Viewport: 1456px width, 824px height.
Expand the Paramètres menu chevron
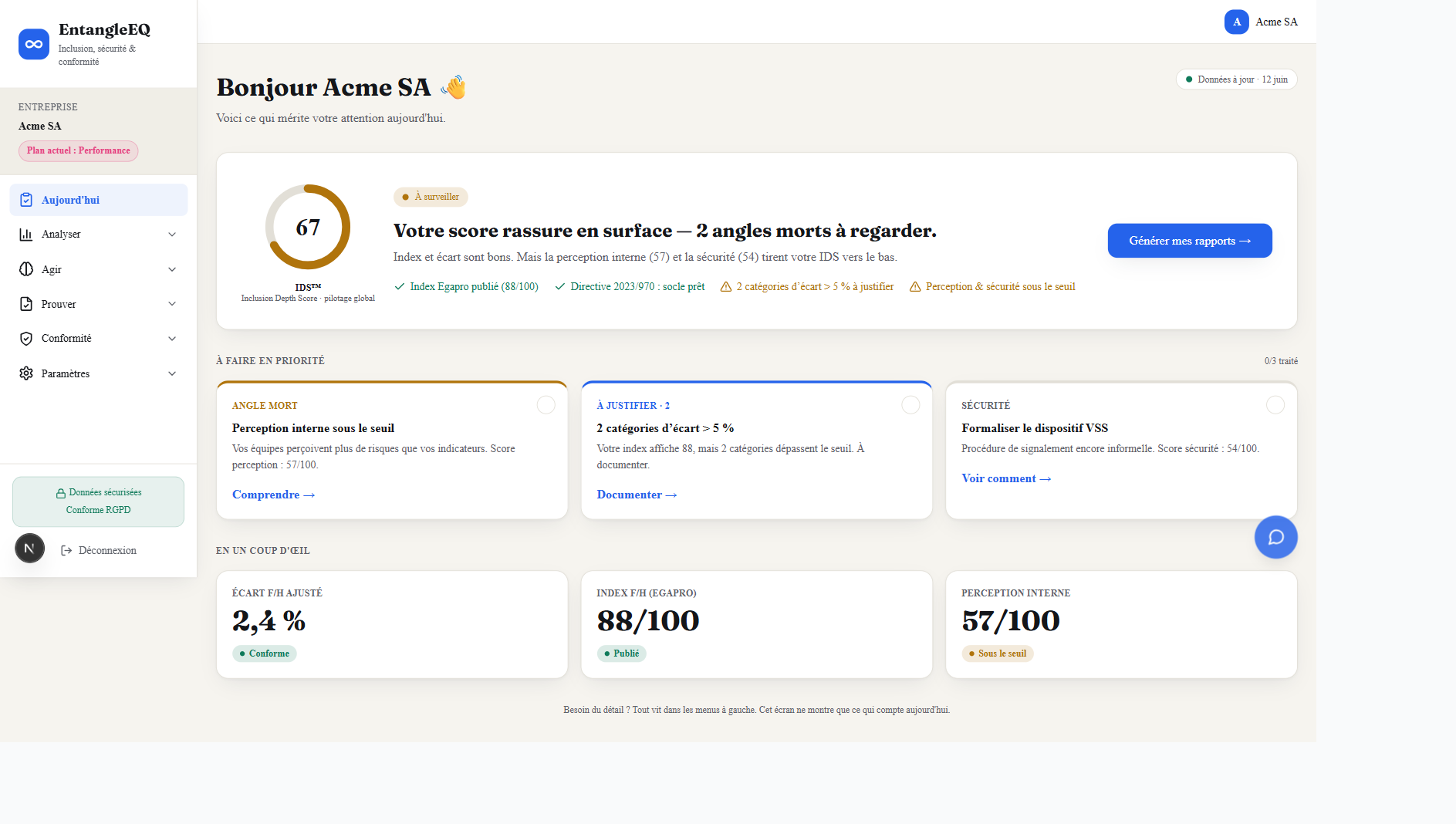point(172,373)
